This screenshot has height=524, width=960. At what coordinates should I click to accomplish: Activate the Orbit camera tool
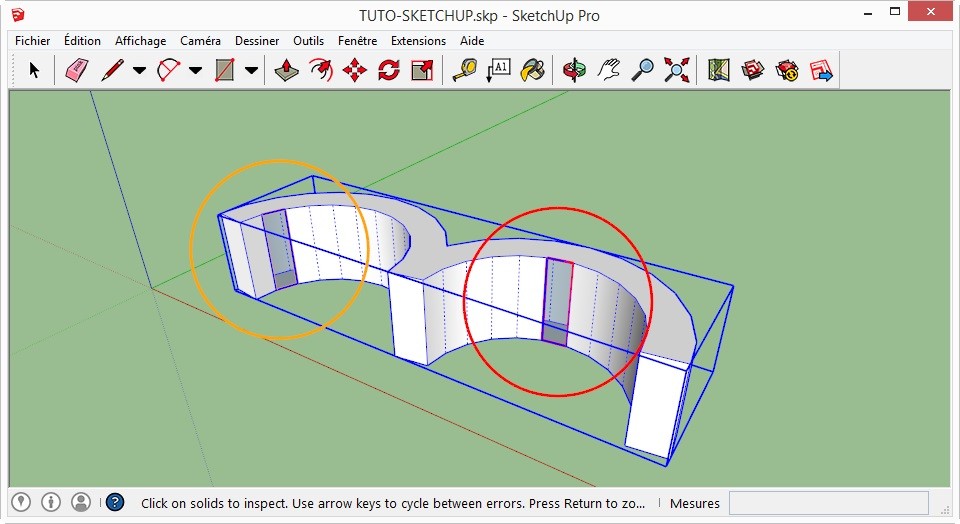pos(574,70)
